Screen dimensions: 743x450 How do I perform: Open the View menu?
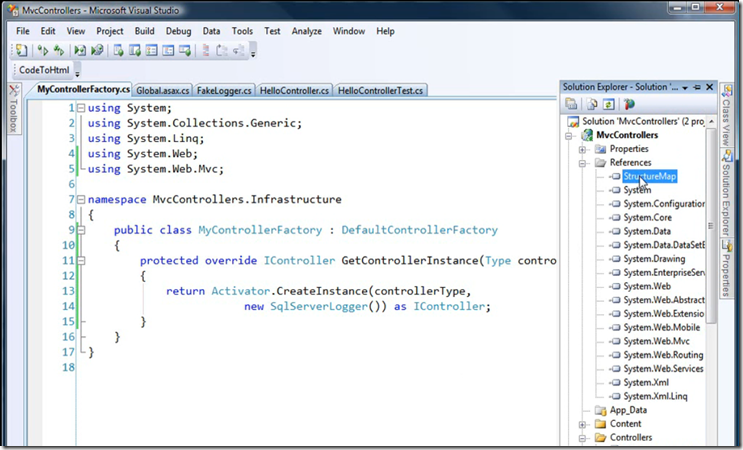(76, 31)
